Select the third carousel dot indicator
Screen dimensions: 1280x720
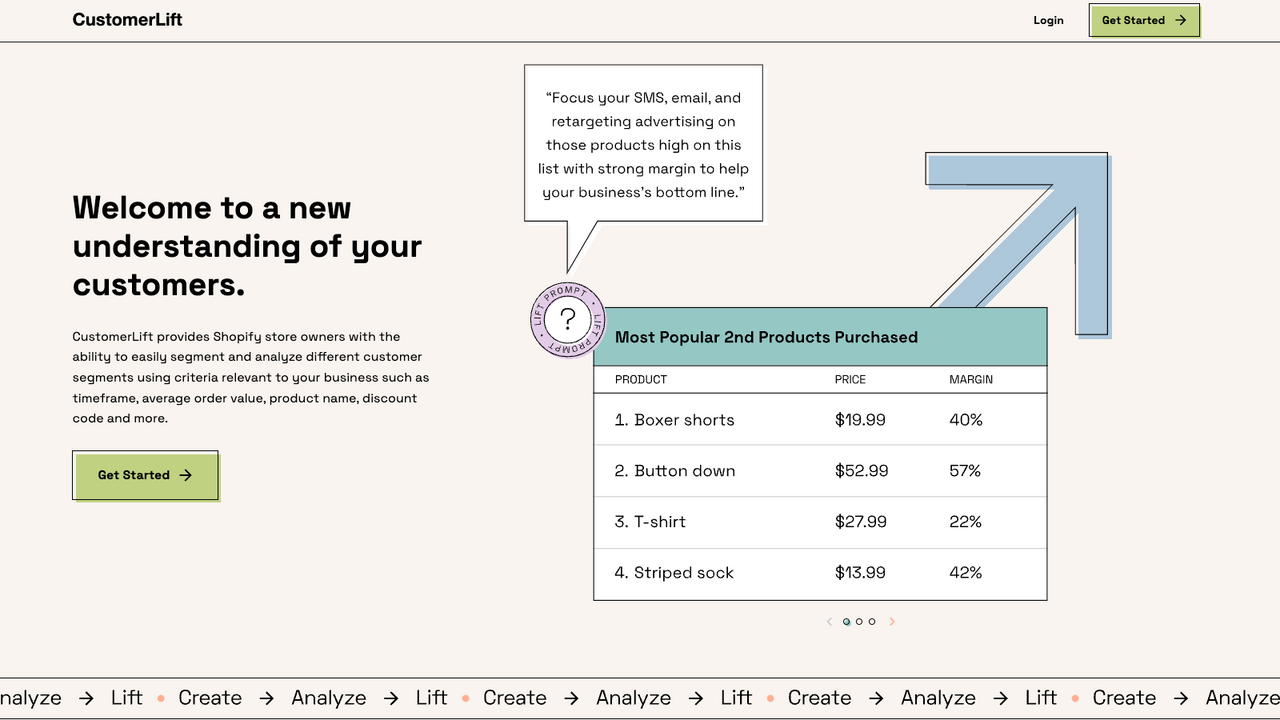point(872,622)
